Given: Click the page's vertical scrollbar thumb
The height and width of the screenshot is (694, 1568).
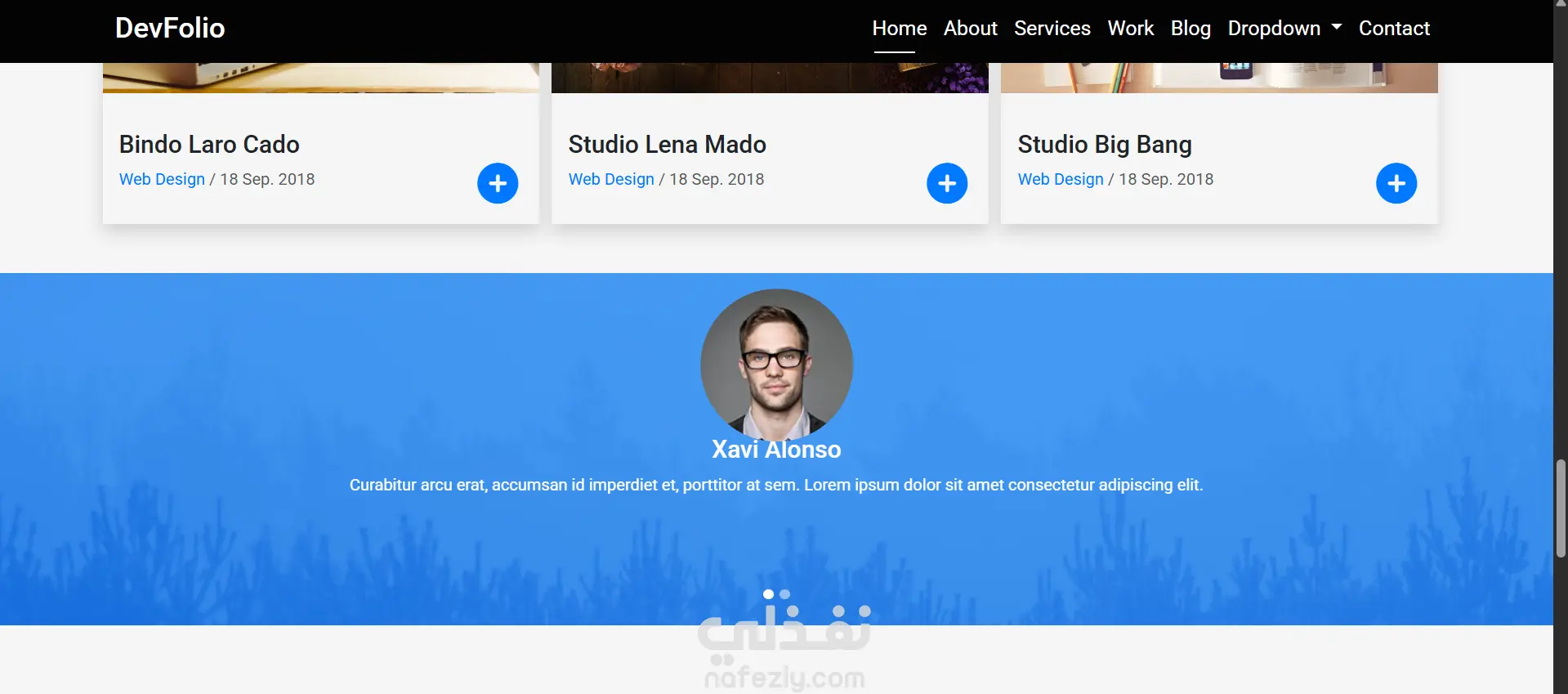Looking at the screenshot, I should (1561, 507).
